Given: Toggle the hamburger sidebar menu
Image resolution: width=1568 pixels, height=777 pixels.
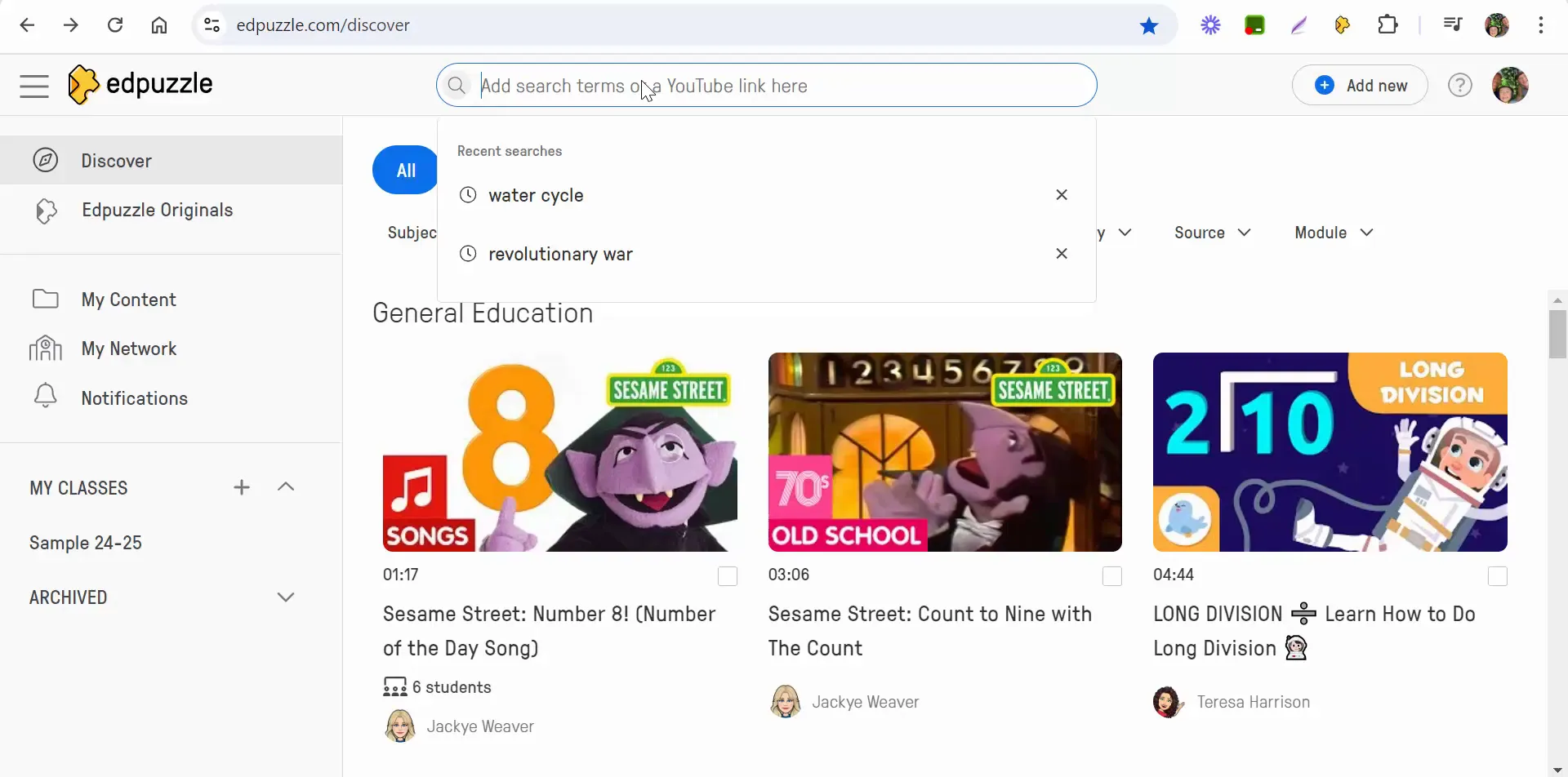Looking at the screenshot, I should (34, 86).
